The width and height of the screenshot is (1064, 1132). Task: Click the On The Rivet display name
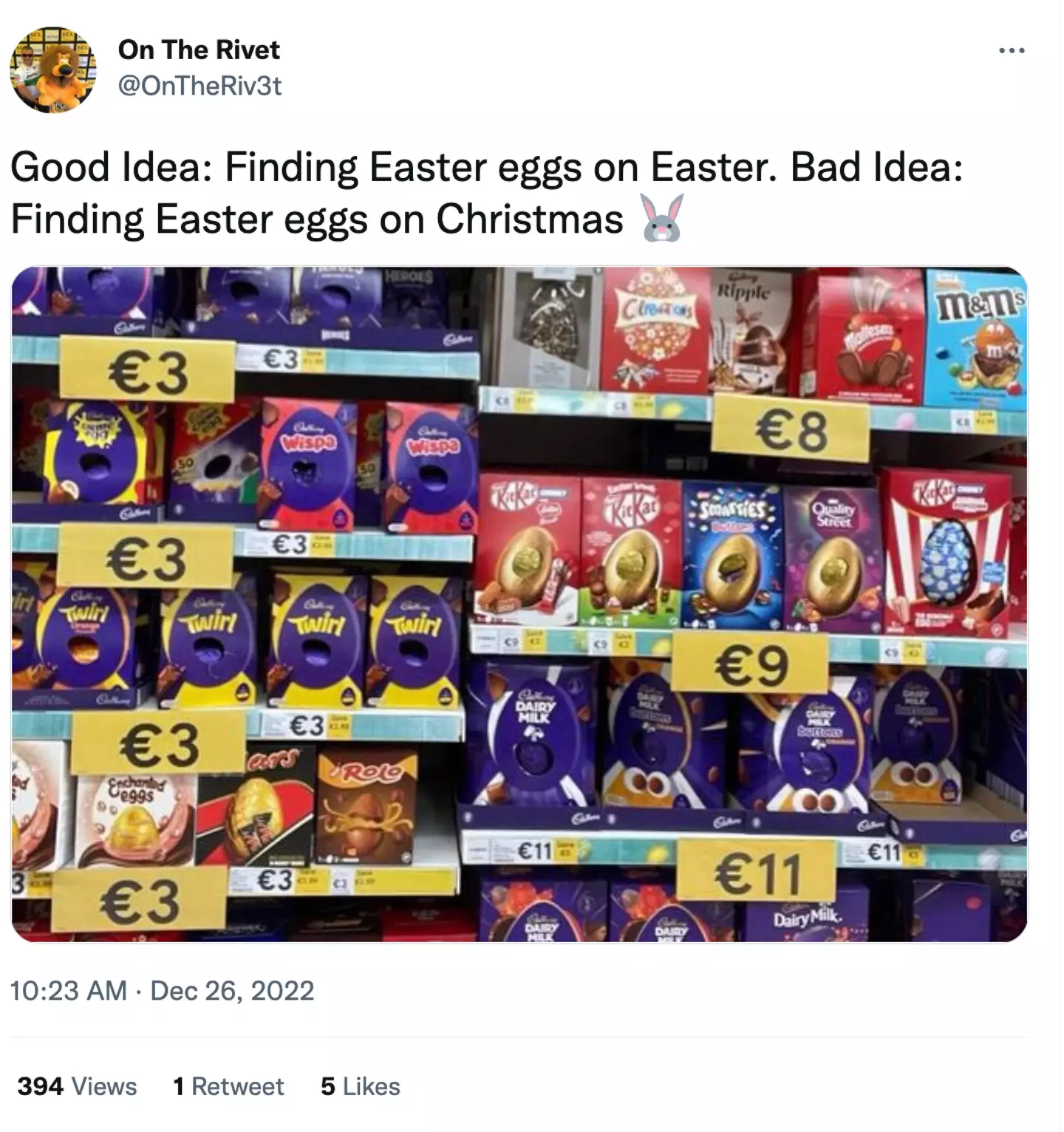(x=199, y=50)
